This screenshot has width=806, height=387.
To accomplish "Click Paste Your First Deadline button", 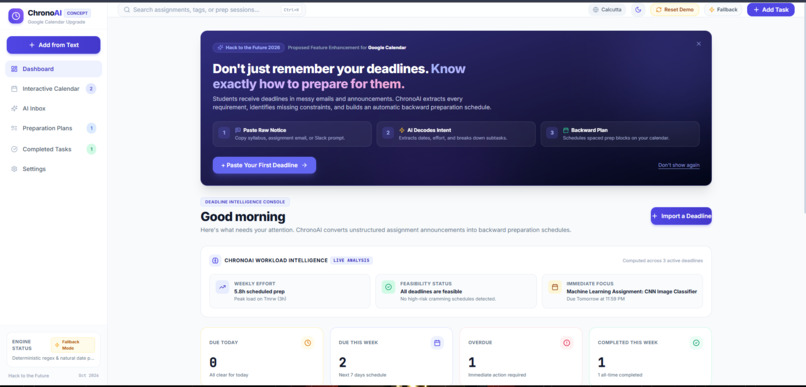I will coord(264,165).
